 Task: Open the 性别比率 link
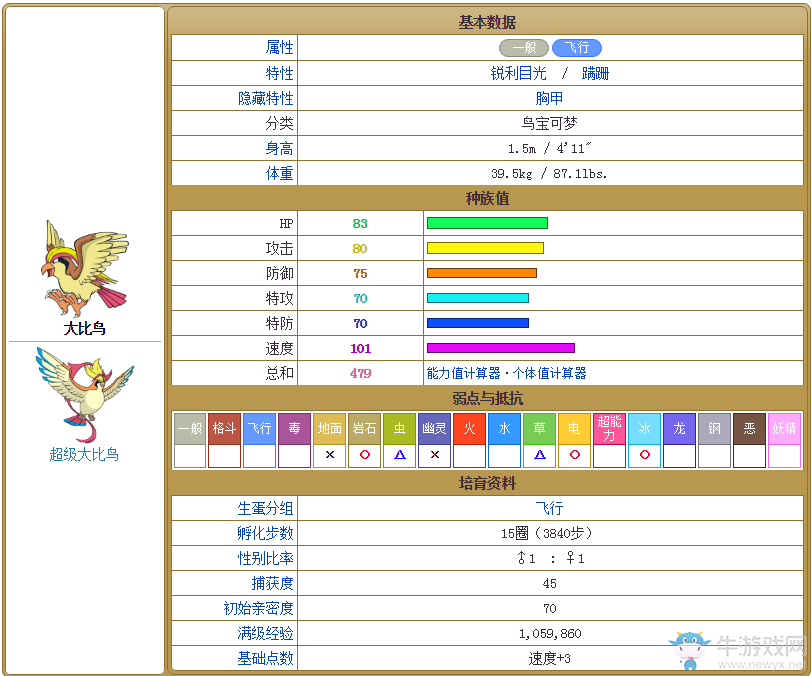[266, 558]
